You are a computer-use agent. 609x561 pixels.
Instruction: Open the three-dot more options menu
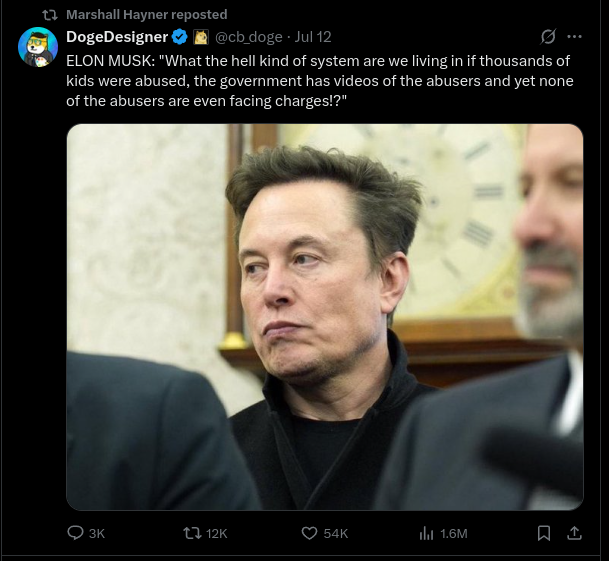coord(574,37)
